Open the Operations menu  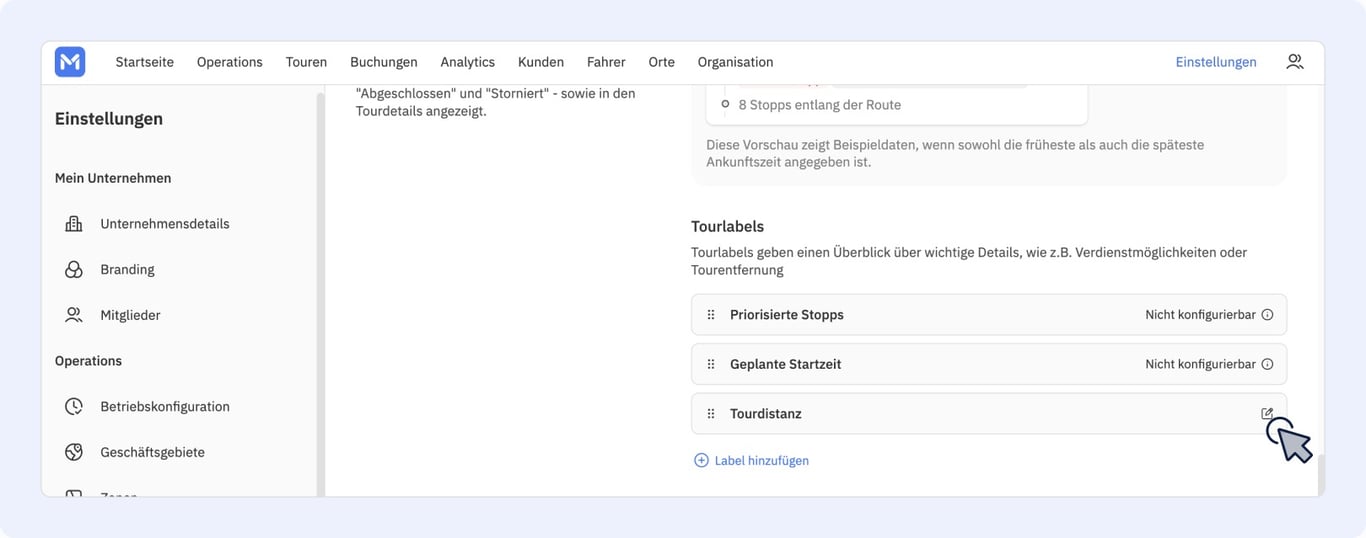click(x=229, y=62)
